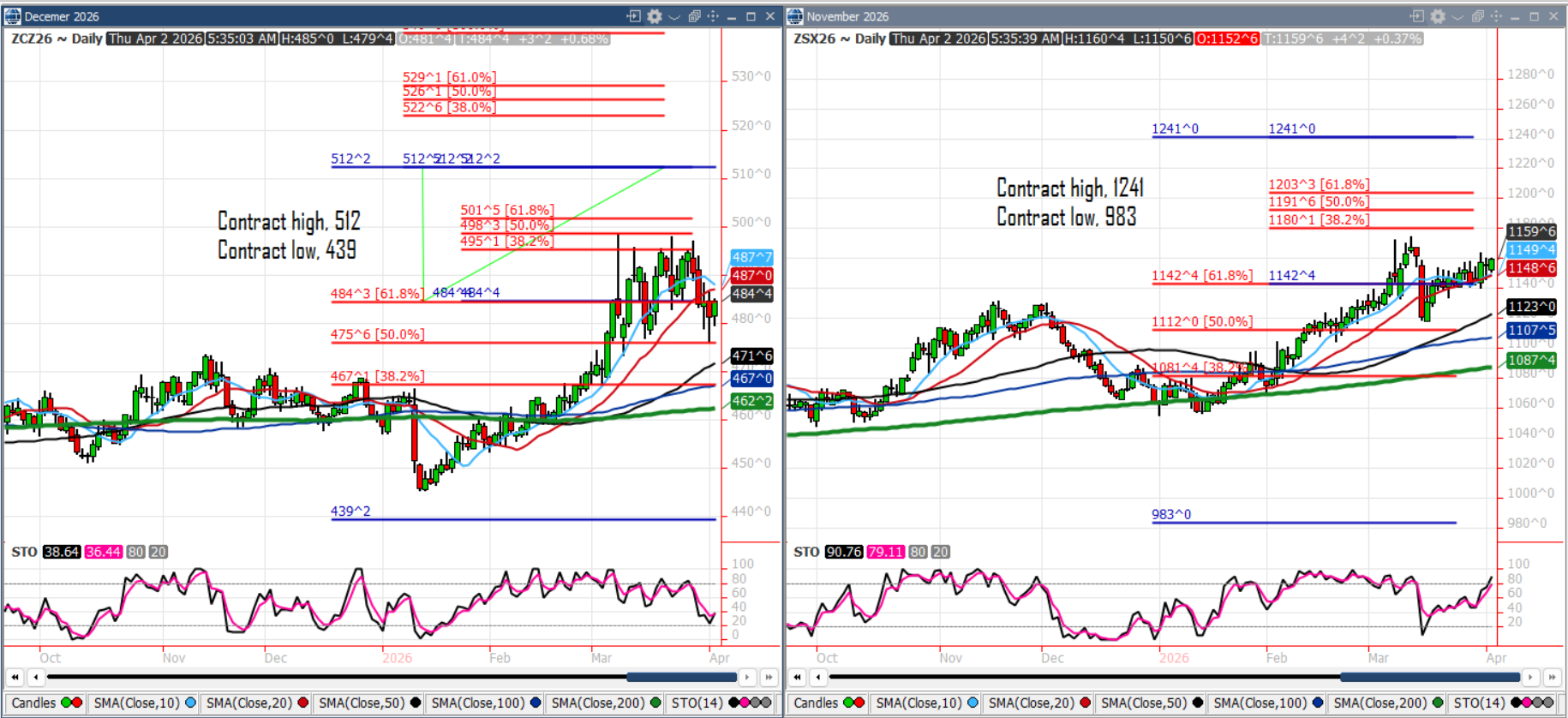Toggle Candles study in soybean chart
Viewport: 1568px width, 718px height.
pyautogui.click(x=816, y=703)
